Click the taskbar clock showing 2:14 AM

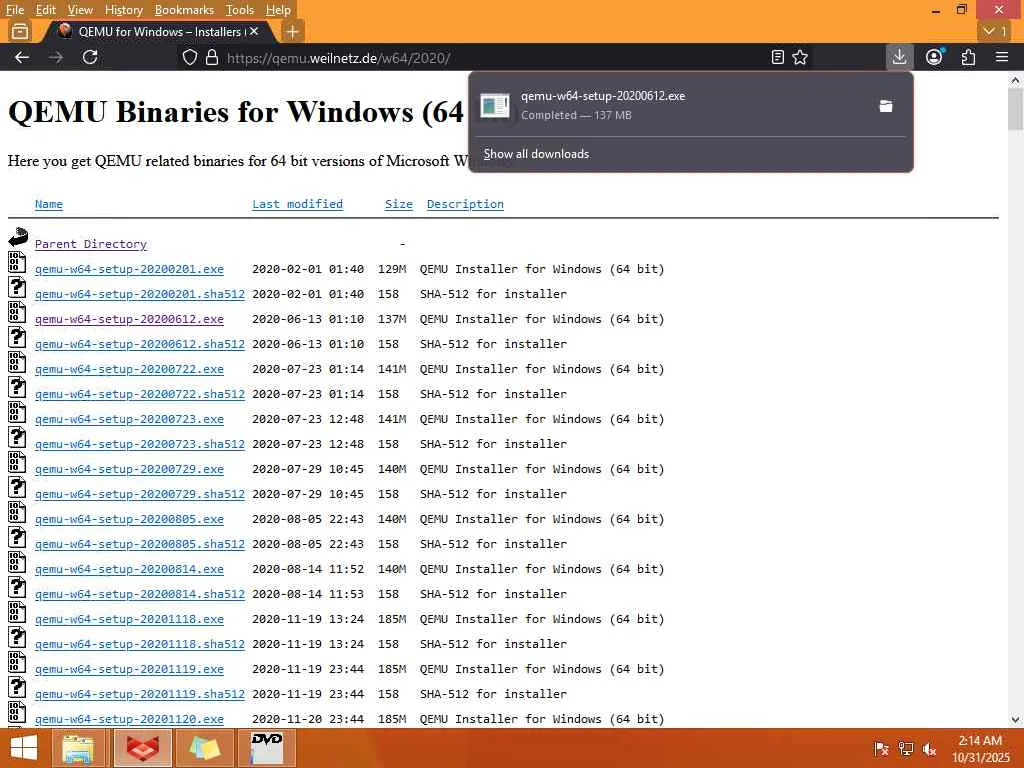pos(980,749)
